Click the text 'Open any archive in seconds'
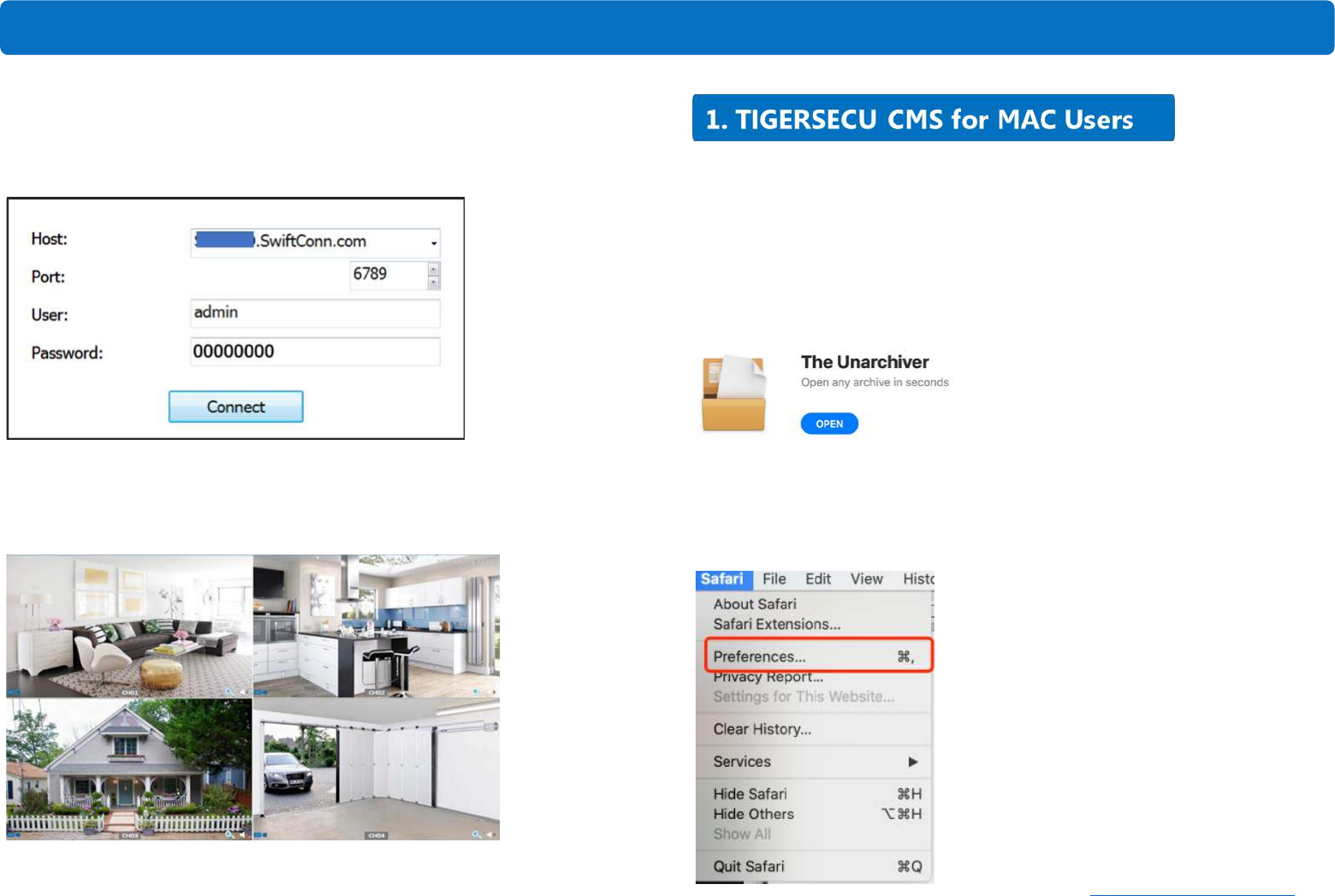The image size is (1335, 896). point(875,383)
